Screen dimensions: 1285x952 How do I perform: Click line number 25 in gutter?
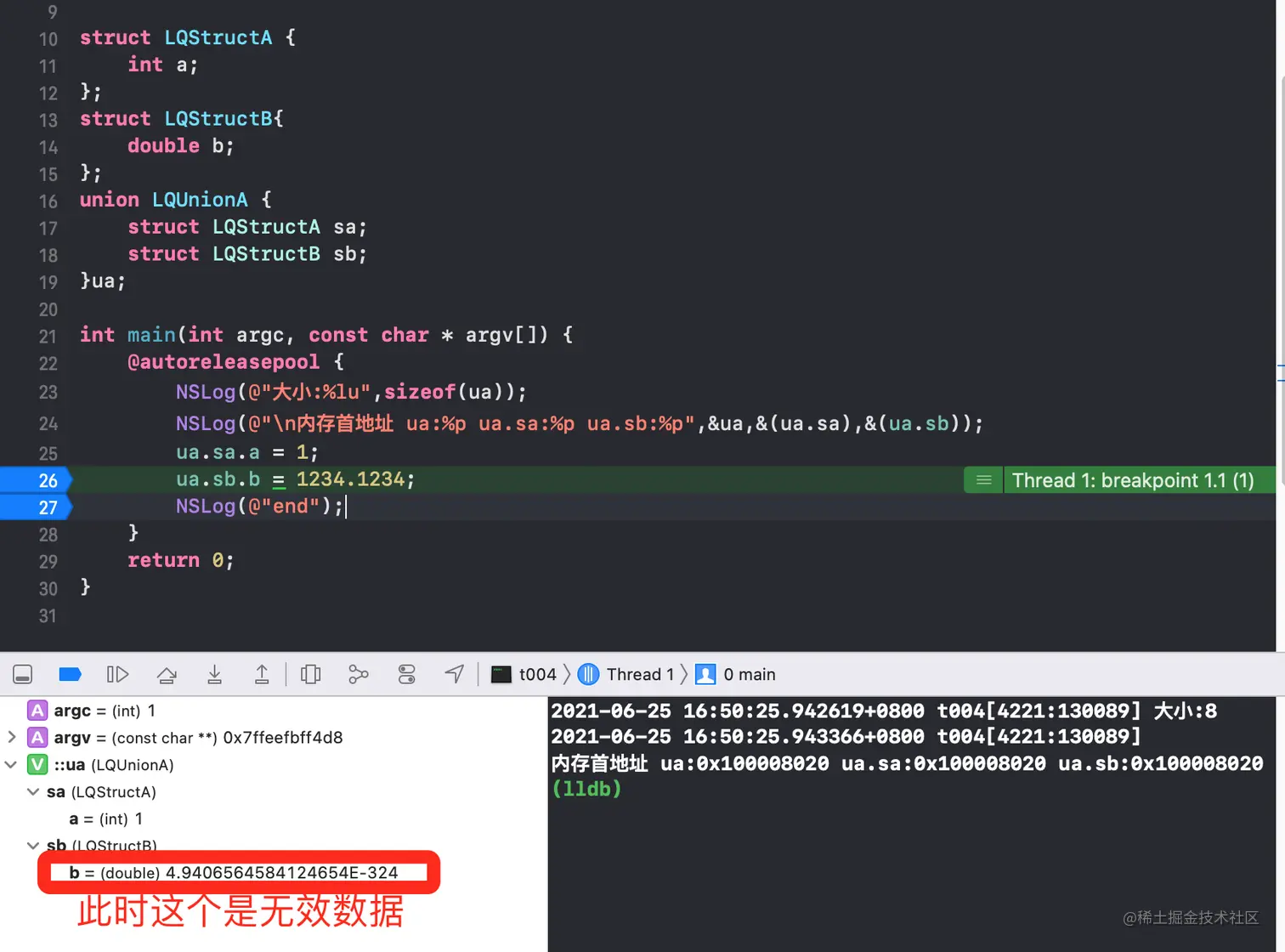(x=48, y=453)
